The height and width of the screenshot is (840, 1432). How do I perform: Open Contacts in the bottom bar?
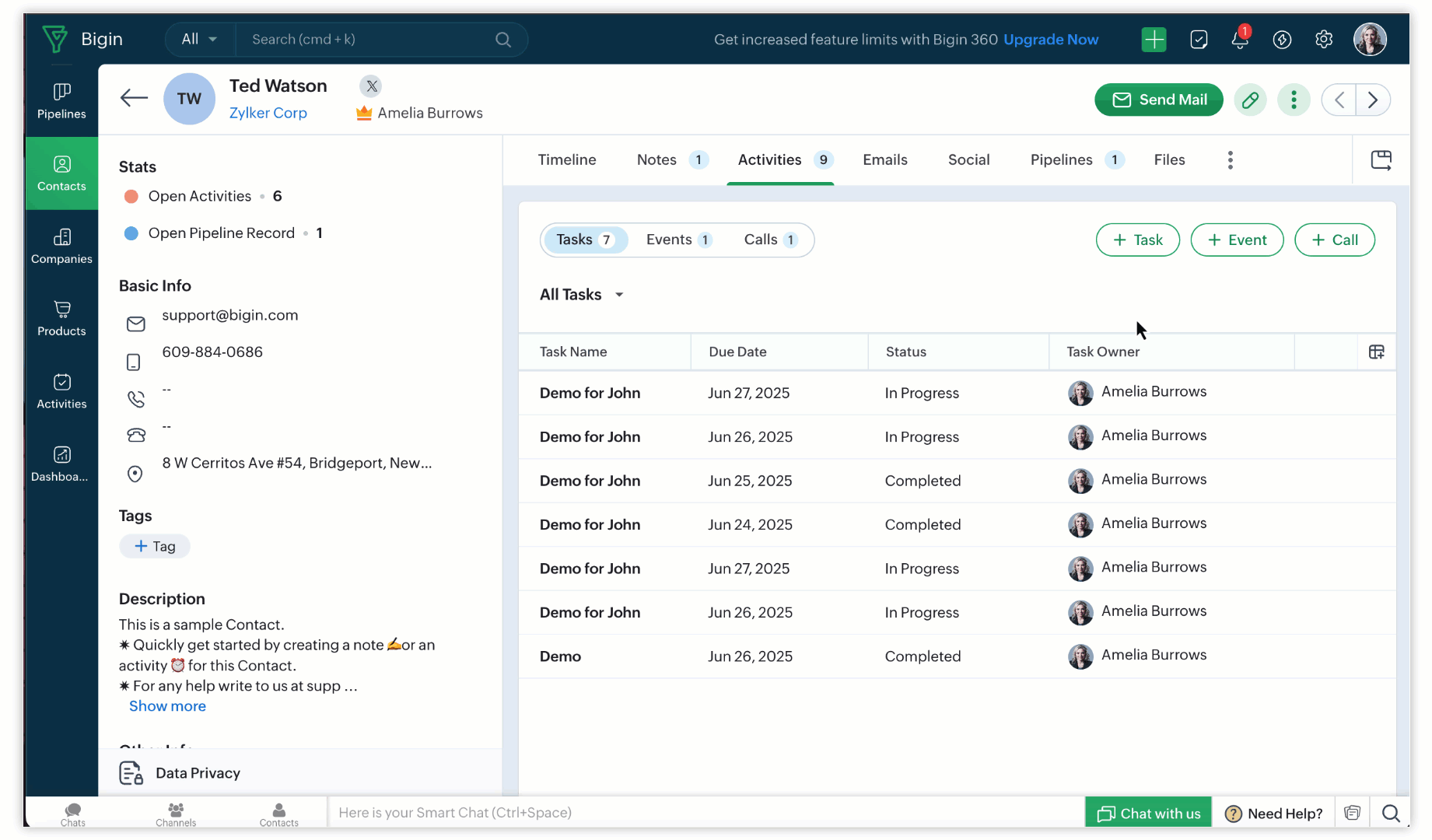[278, 814]
